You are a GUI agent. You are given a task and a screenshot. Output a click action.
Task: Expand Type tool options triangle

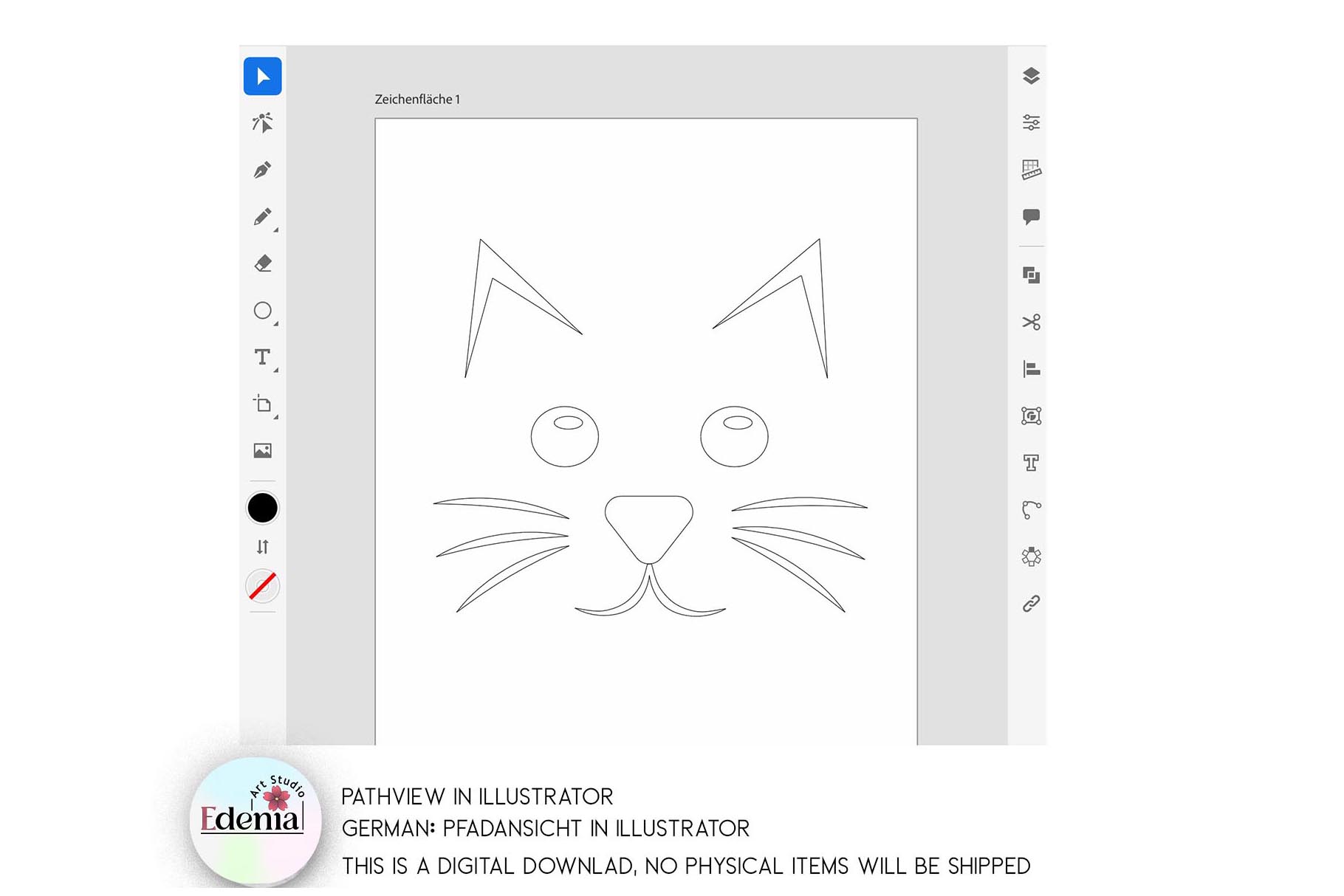(276, 370)
